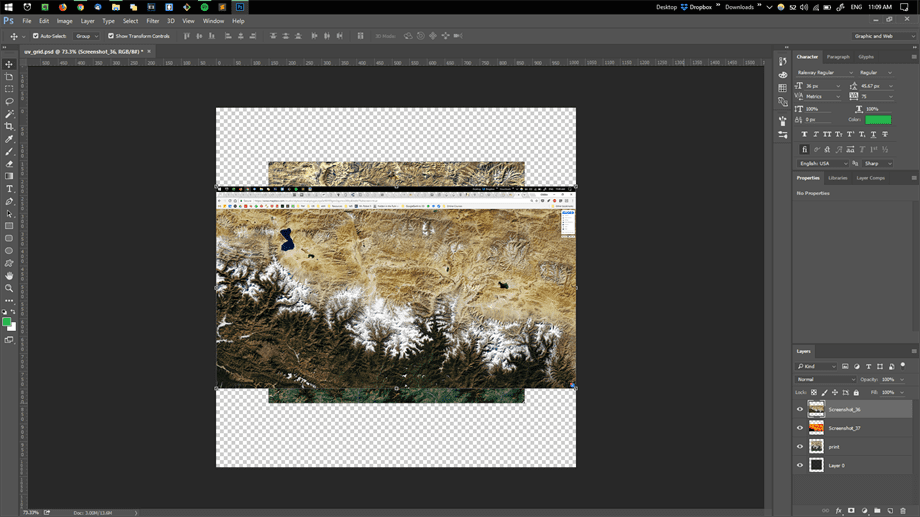The width and height of the screenshot is (920, 517).
Task: Select the Crop tool
Action: coord(9,126)
